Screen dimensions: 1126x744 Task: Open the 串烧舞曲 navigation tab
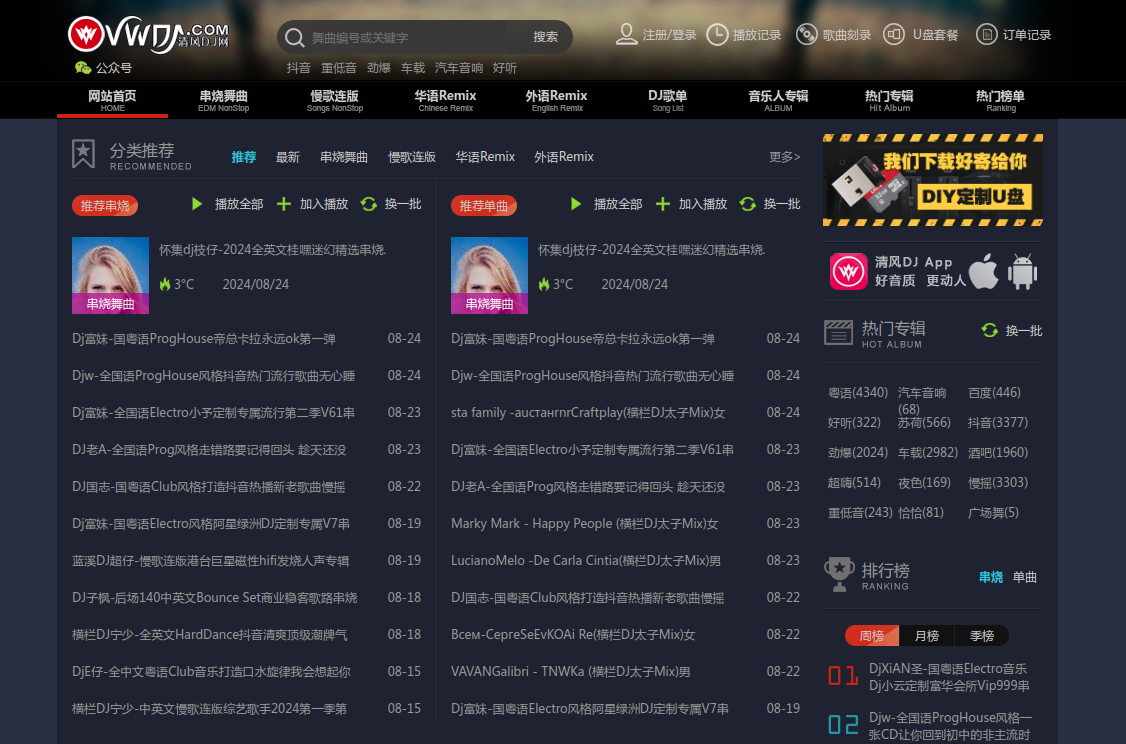click(223, 100)
